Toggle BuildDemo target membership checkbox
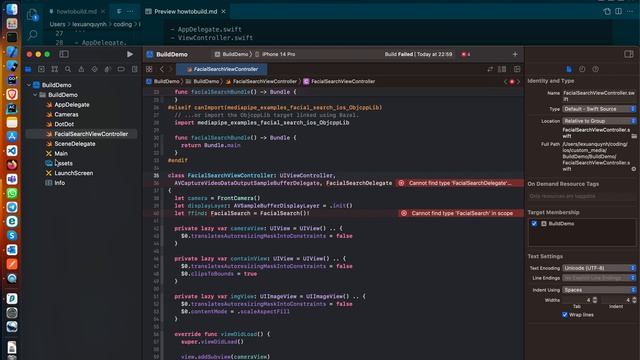This screenshot has width=640, height=360. (534, 224)
